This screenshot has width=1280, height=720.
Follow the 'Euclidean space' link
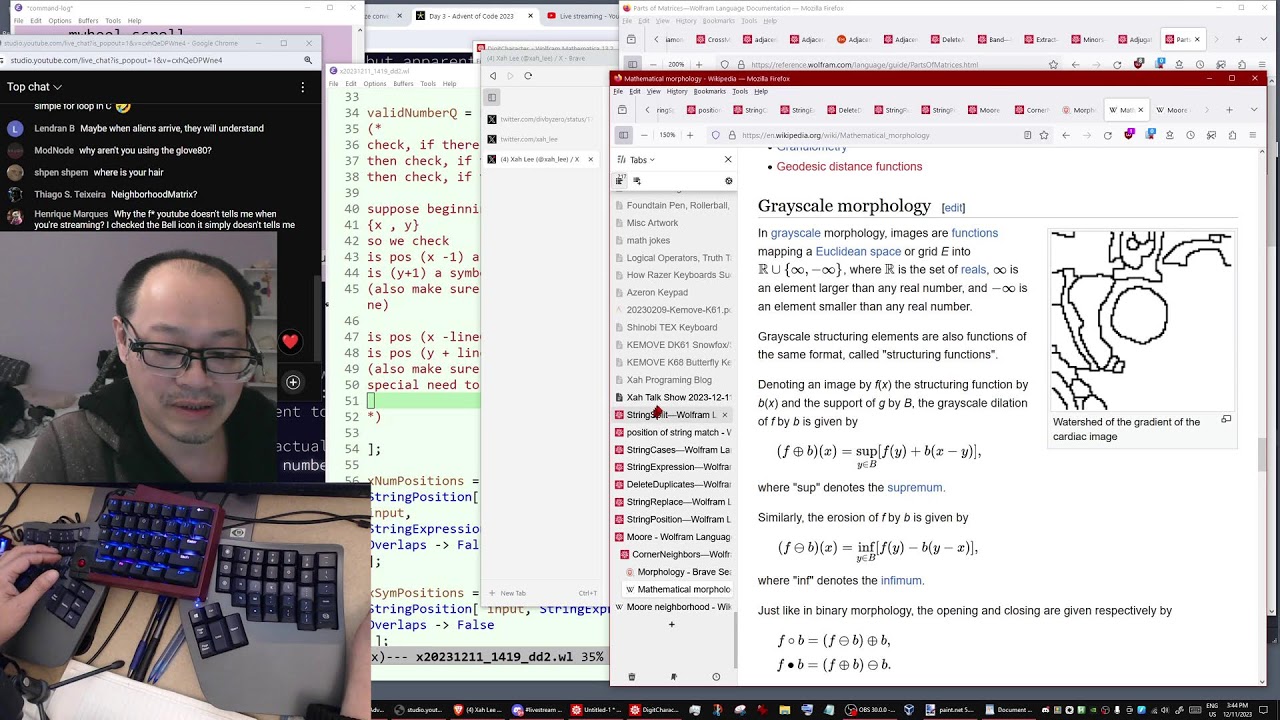[858, 251]
